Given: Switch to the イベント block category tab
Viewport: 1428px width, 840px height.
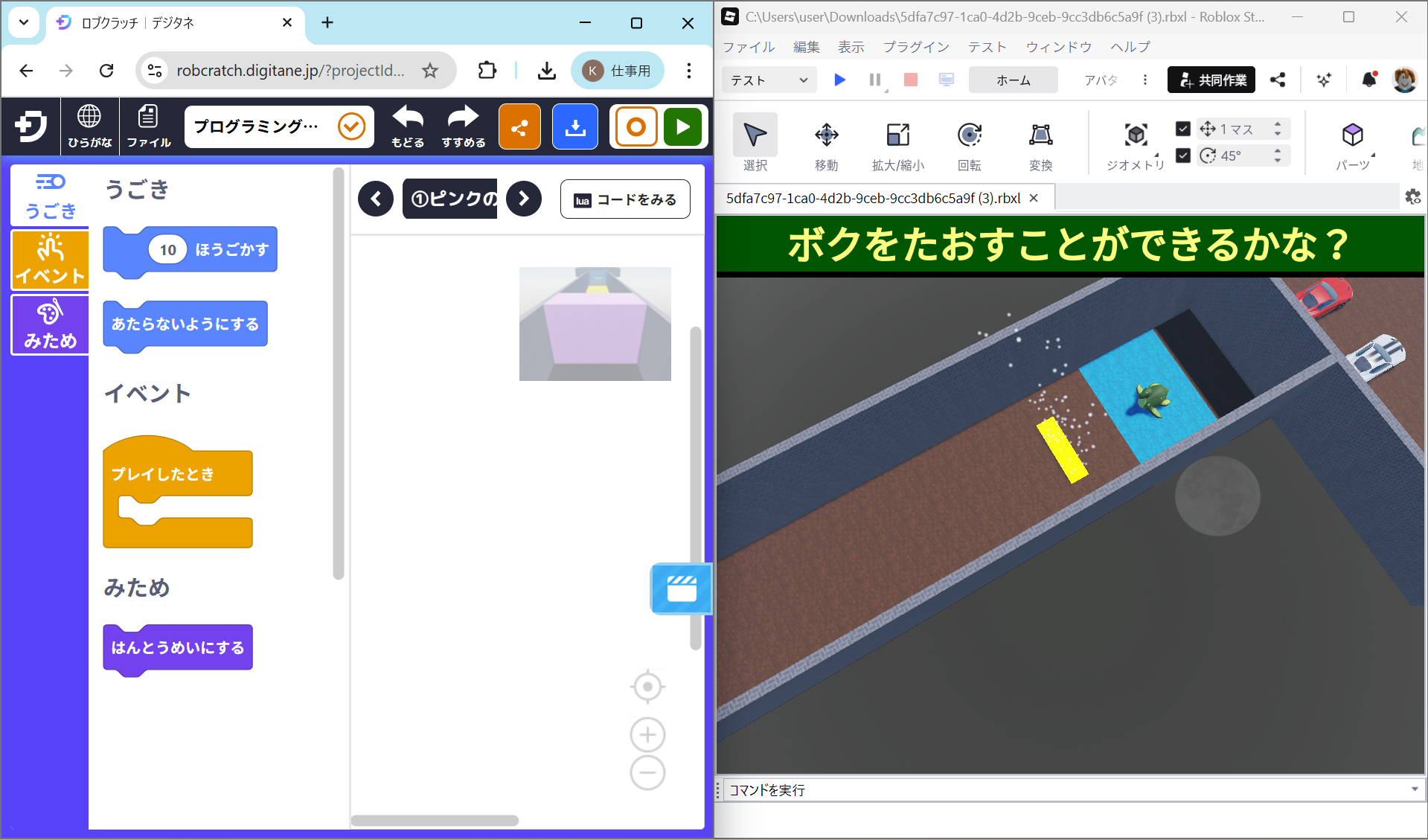Looking at the screenshot, I should pos(50,260).
